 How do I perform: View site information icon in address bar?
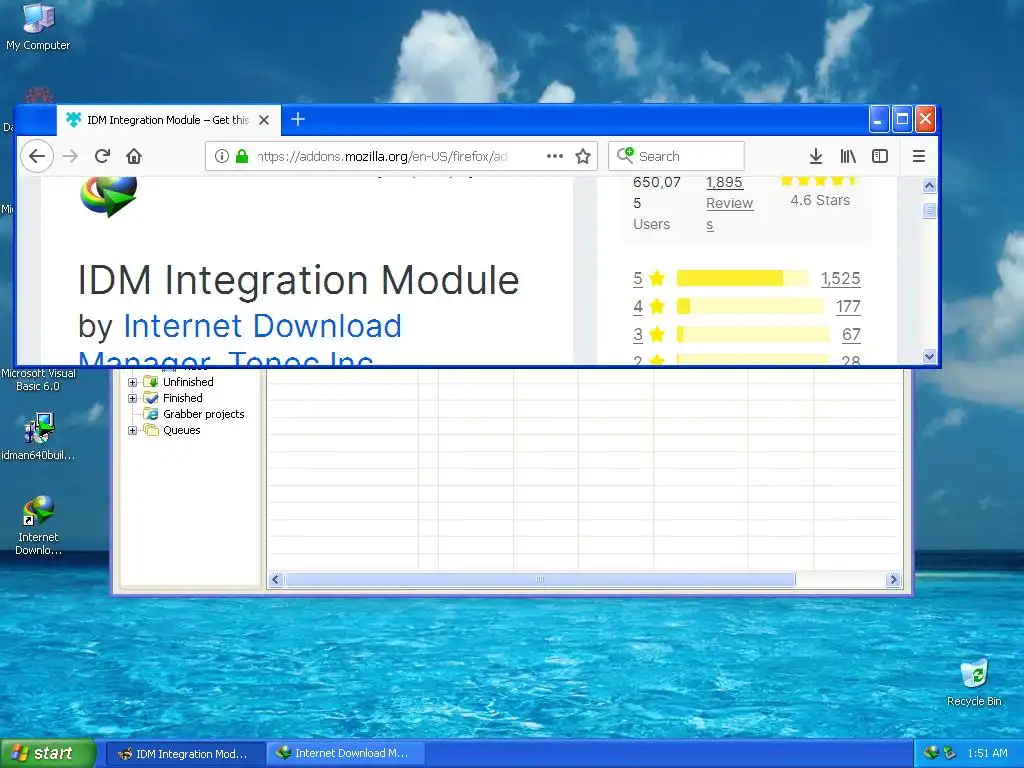222,156
